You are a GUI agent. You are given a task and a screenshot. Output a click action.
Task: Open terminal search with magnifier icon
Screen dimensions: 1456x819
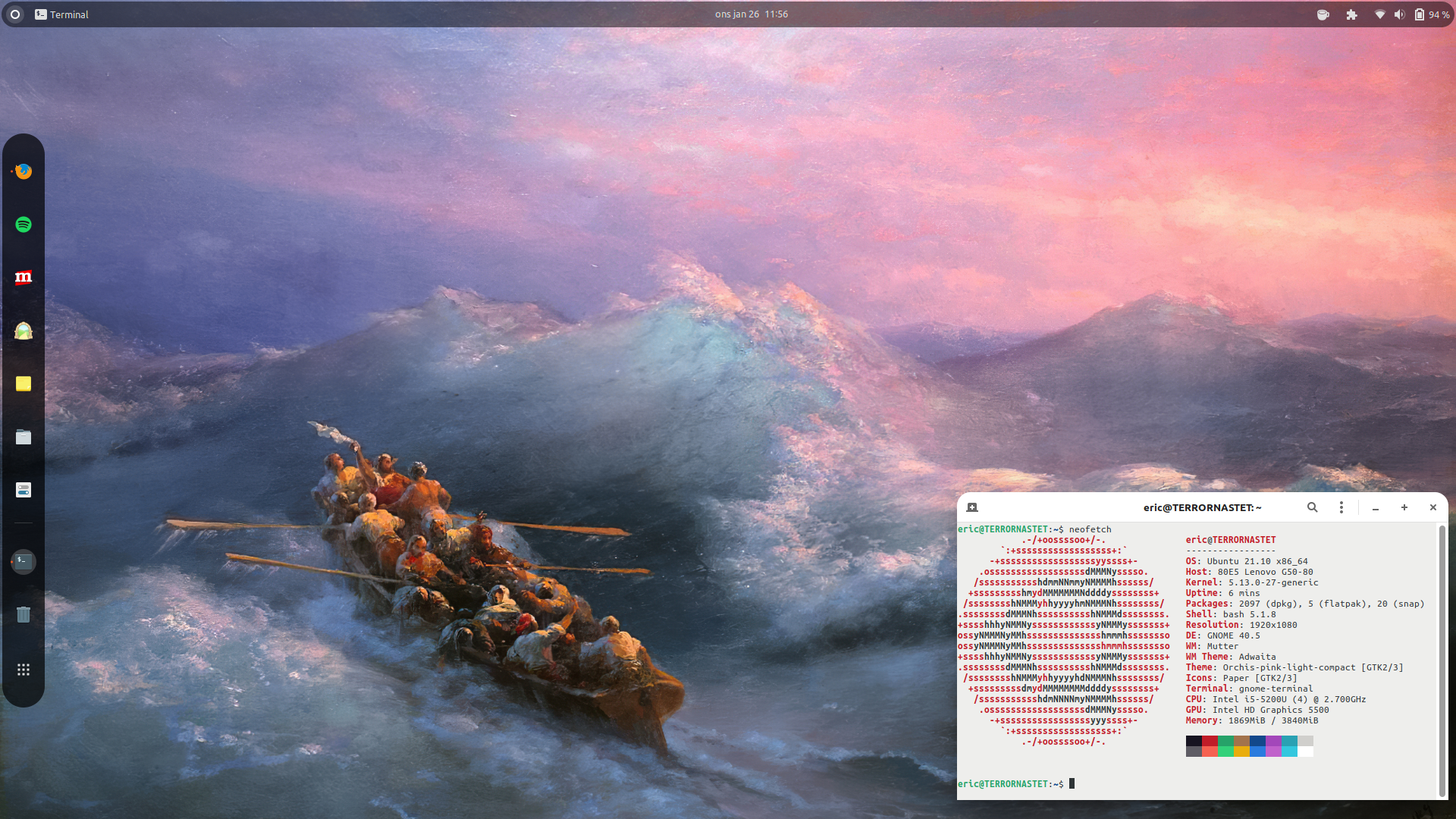[x=1312, y=507]
